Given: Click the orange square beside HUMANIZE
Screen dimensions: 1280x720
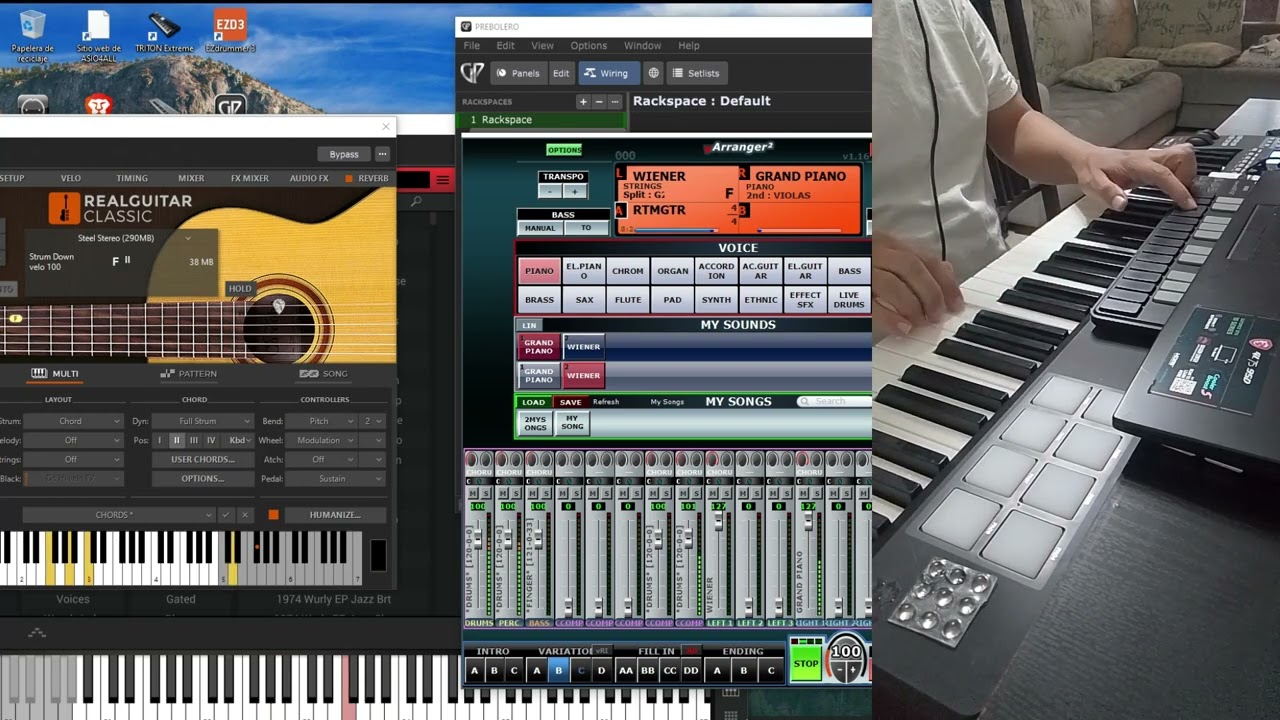Looking at the screenshot, I should [x=273, y=515].
